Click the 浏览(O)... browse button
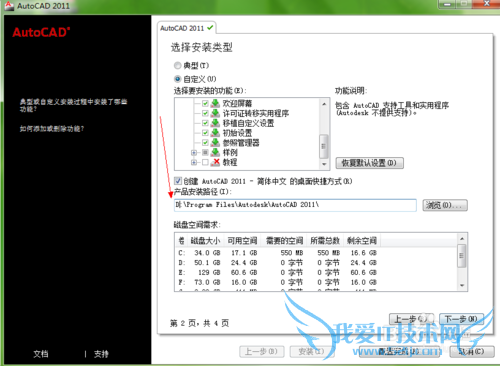This screenshot has width=500, height=366. [x=445, y=205]
